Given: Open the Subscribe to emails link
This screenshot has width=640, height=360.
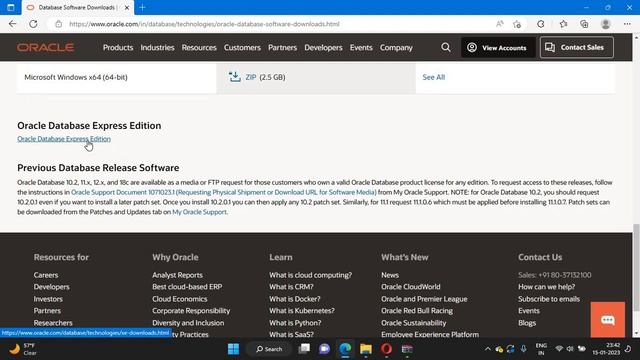Looking at the screenshot, I should [x=549, y=299].
